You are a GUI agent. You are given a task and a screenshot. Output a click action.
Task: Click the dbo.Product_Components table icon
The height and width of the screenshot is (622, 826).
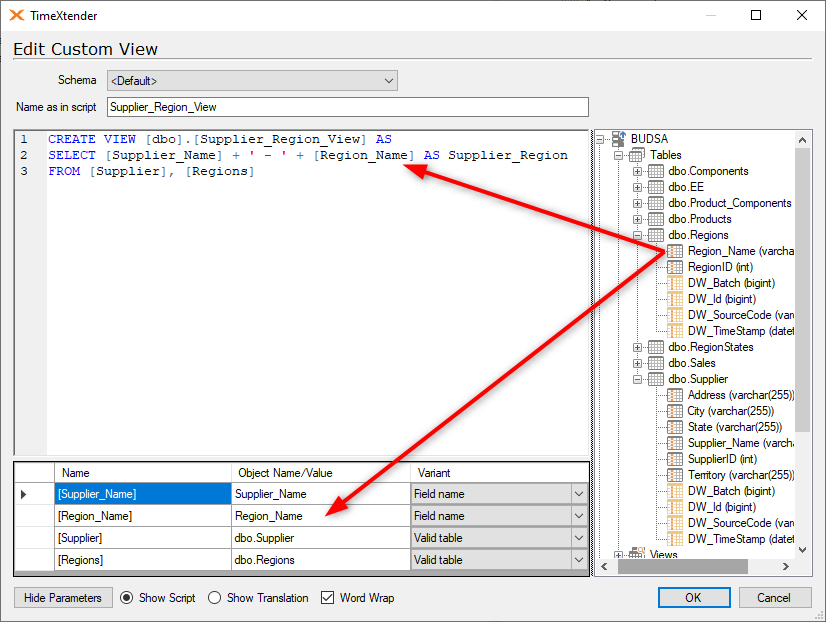pyautogui.click(x=655, y=203)
